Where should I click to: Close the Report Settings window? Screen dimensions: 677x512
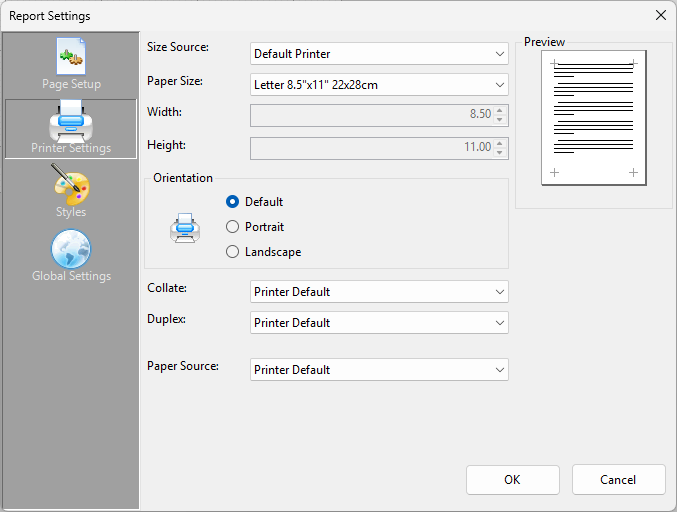pos(661,16)
